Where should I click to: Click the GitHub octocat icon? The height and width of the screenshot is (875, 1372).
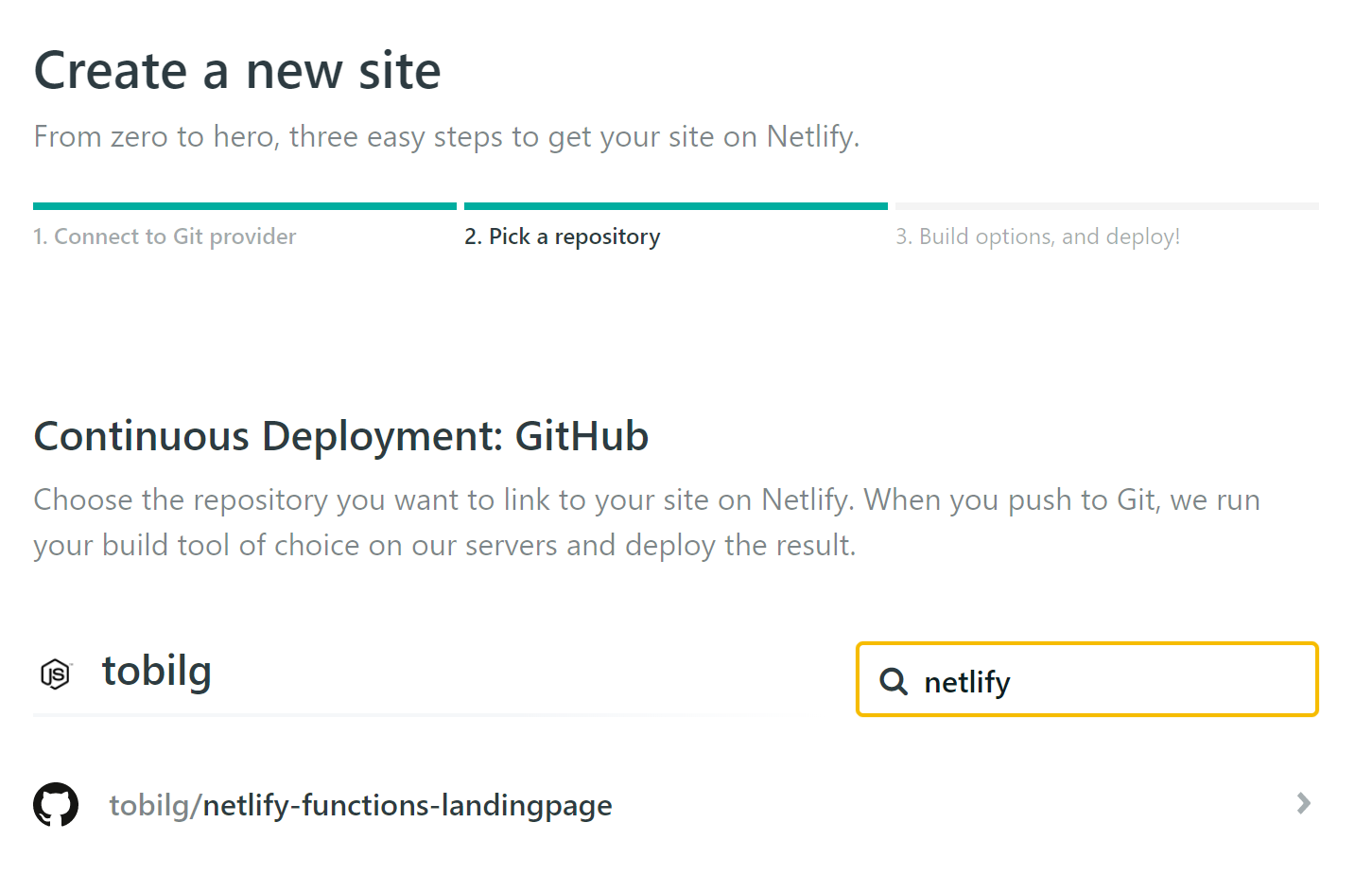(x=56, y=804)
